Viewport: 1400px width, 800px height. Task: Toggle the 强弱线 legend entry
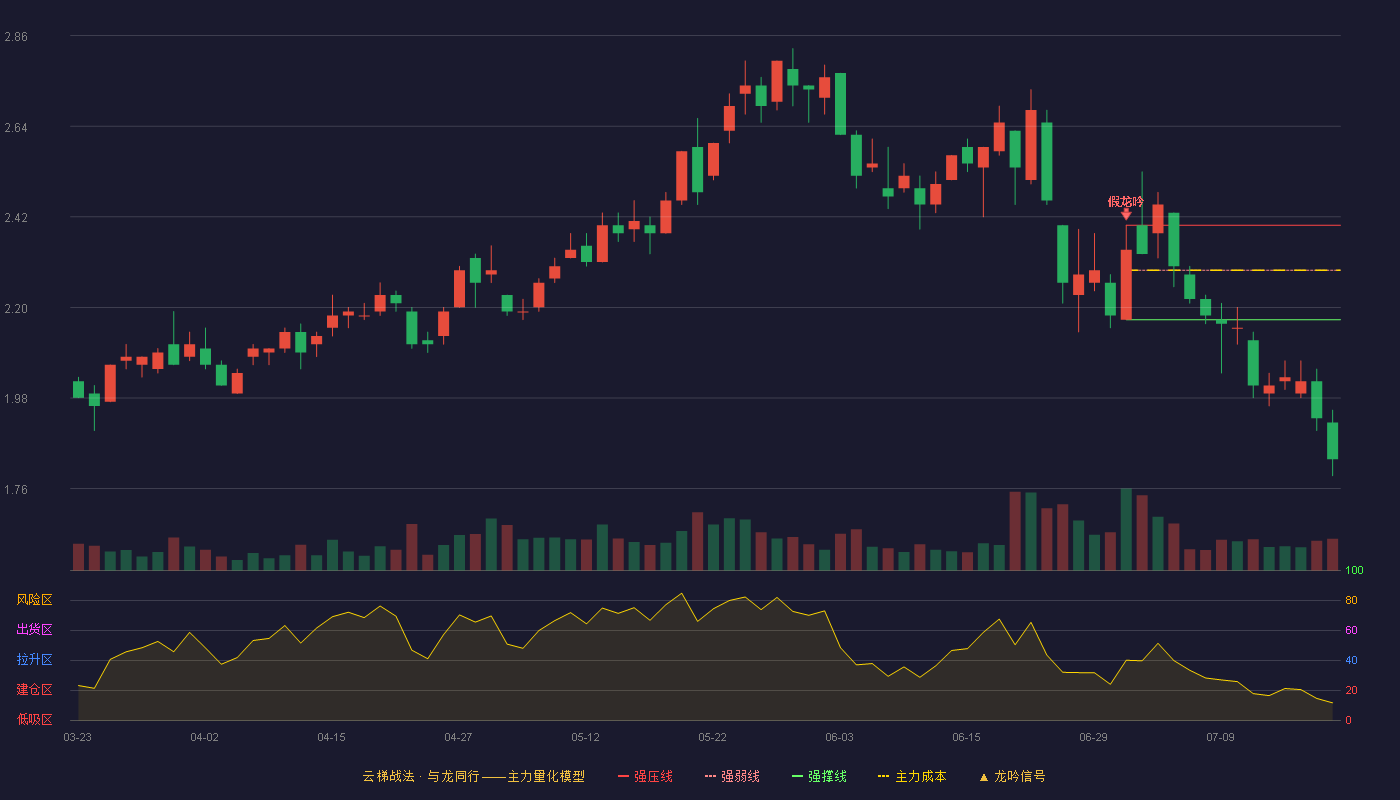[732, 776]
